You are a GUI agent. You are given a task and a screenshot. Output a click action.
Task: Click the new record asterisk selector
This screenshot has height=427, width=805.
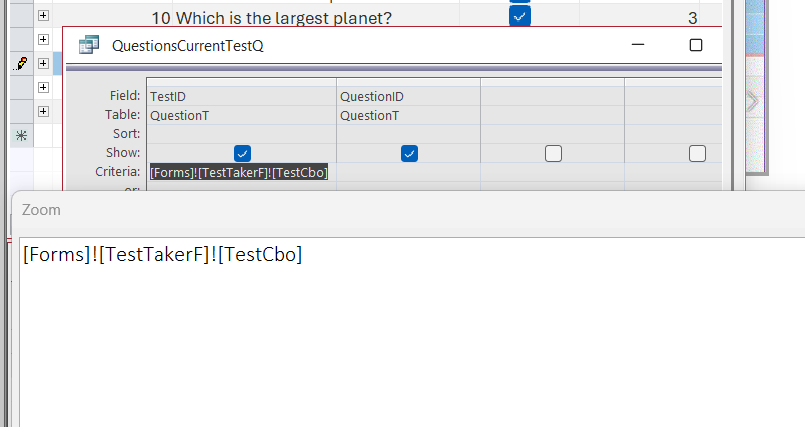pos(20,134)
